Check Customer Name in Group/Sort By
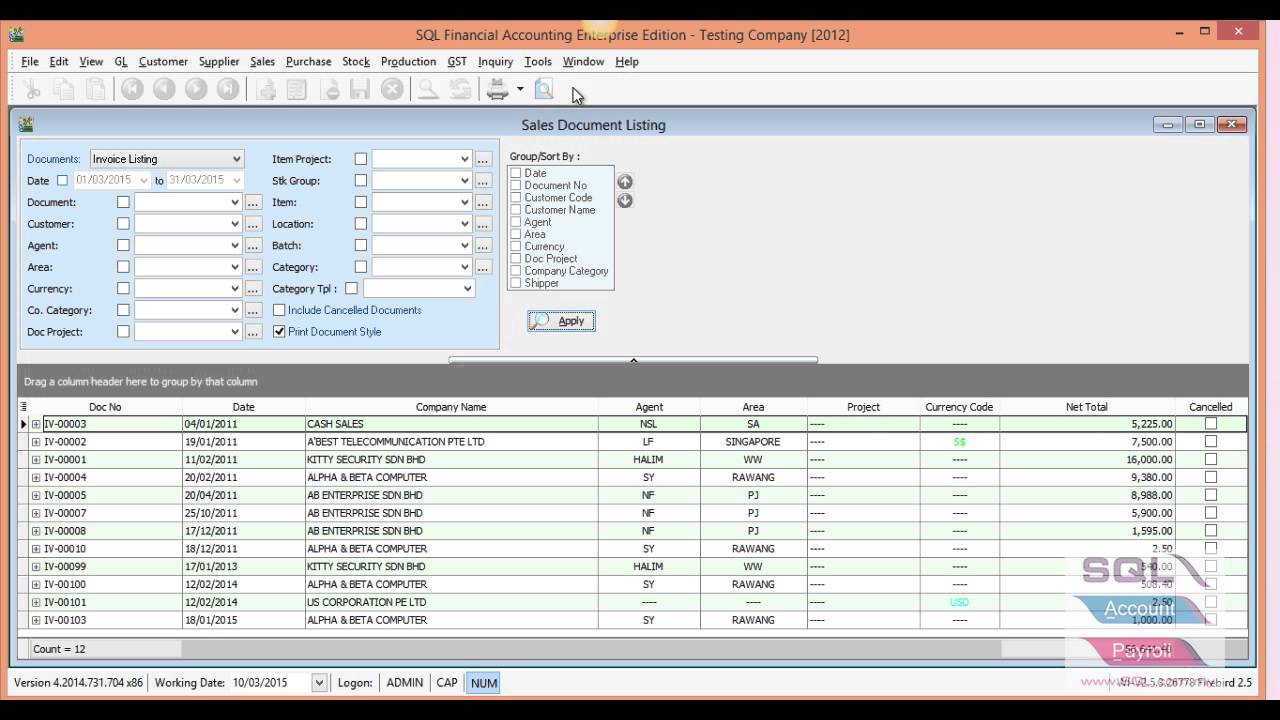The width and height of the screenshot is (1280, 720). coord(516,210)
